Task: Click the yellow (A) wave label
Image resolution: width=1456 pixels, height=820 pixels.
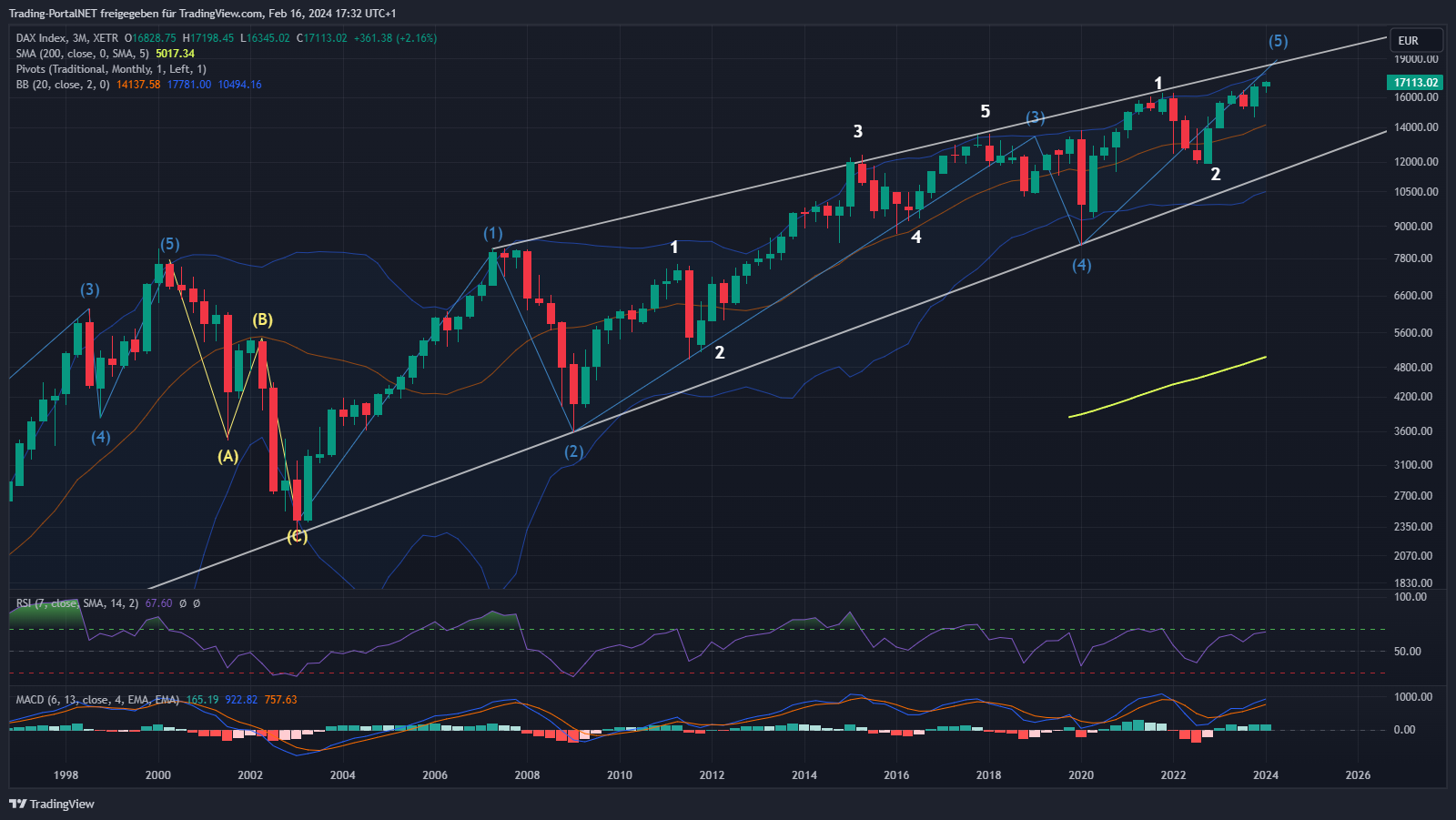Action: 227,456
